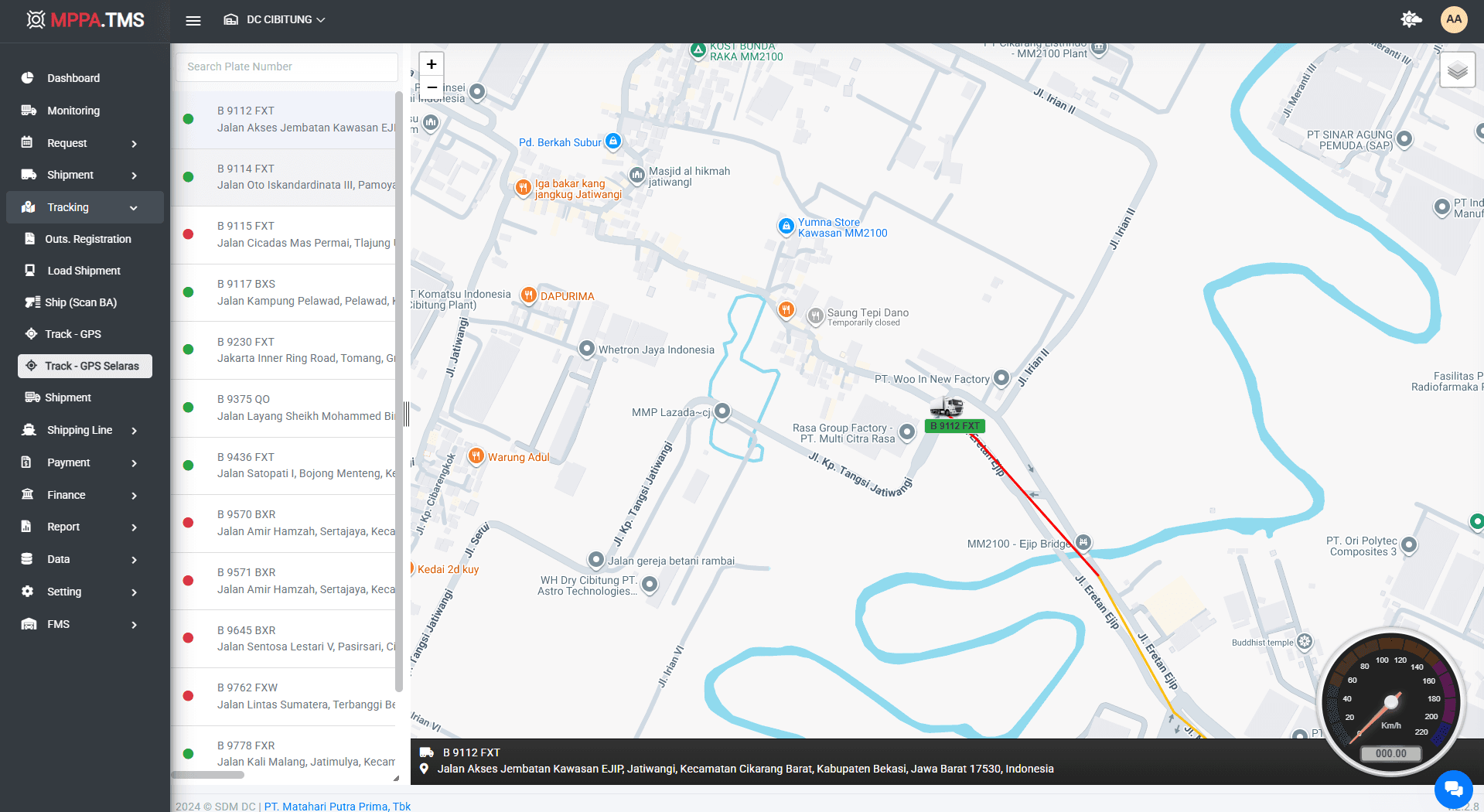Screen dimensions: 1484x812
Task: Select vehicle B 9436 FXT in list
Action: pyautogui.click(x=283, y=465)
